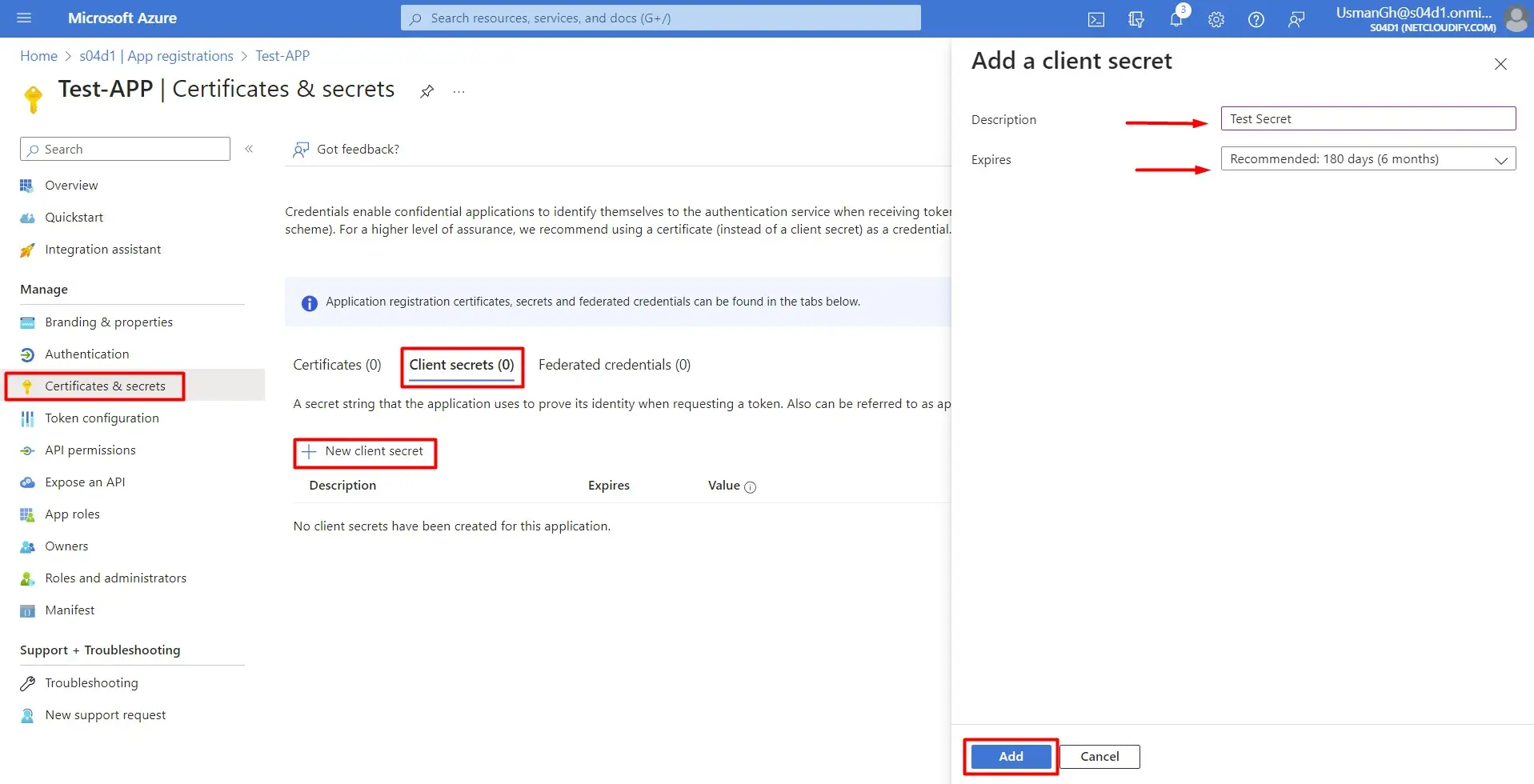The width and height of the screenshot is (1534, 784).
Task: Select Token configuration in the sidebar
Action: (102, 418)
